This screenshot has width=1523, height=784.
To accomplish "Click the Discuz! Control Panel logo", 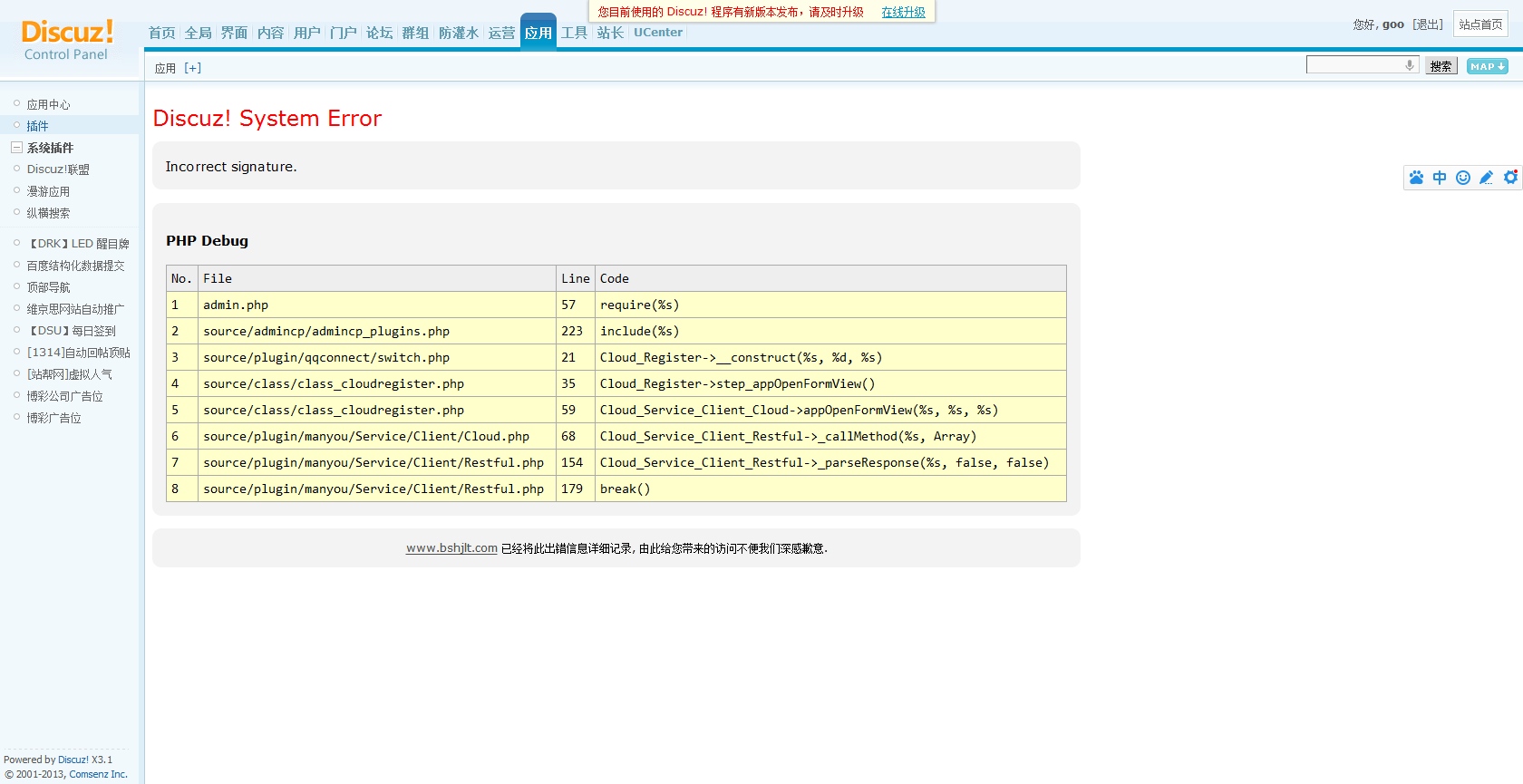I will tap(67, 41).
